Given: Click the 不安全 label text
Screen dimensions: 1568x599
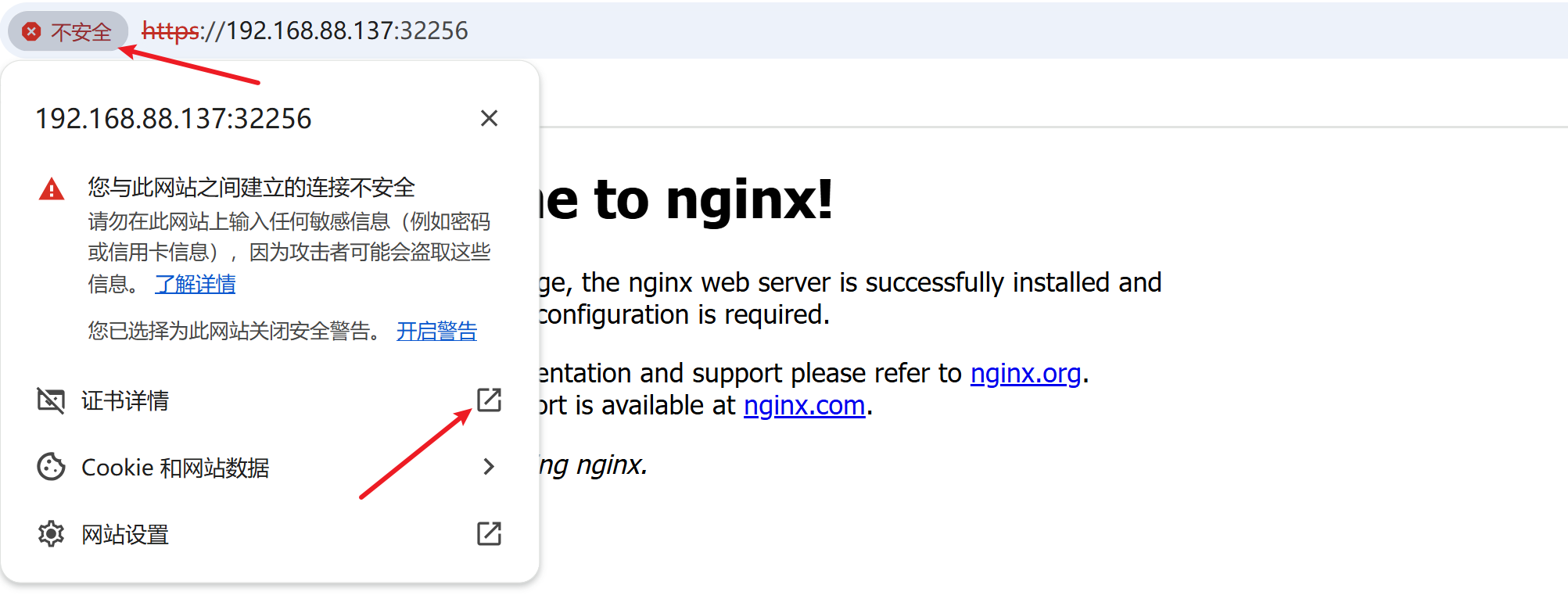Looking at the screenshot, I should pyautogui.click(x=81, y=32).
